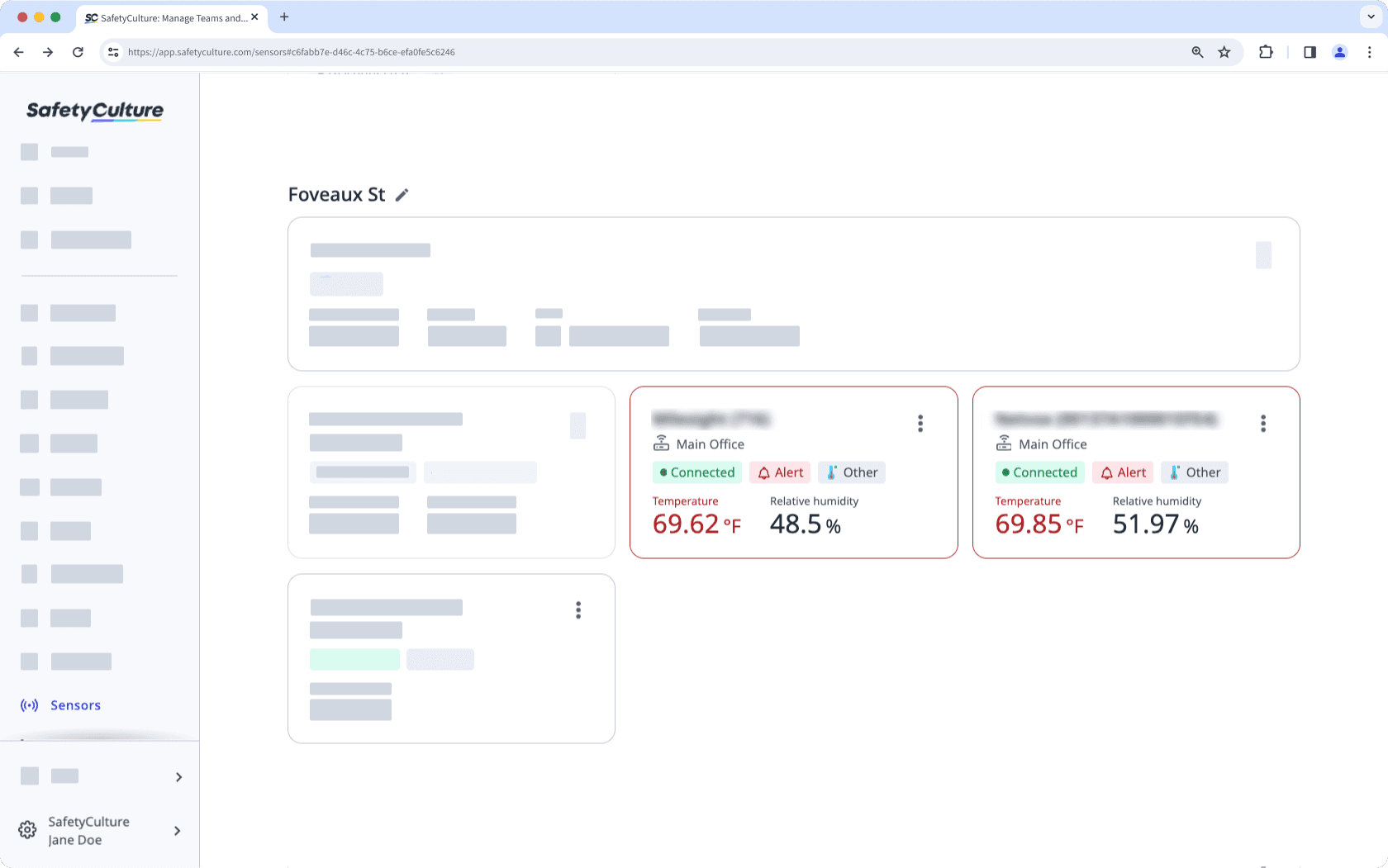Click the zoom magnifier icon in the address bar

pyautogui.click(x=1197, y=52)
